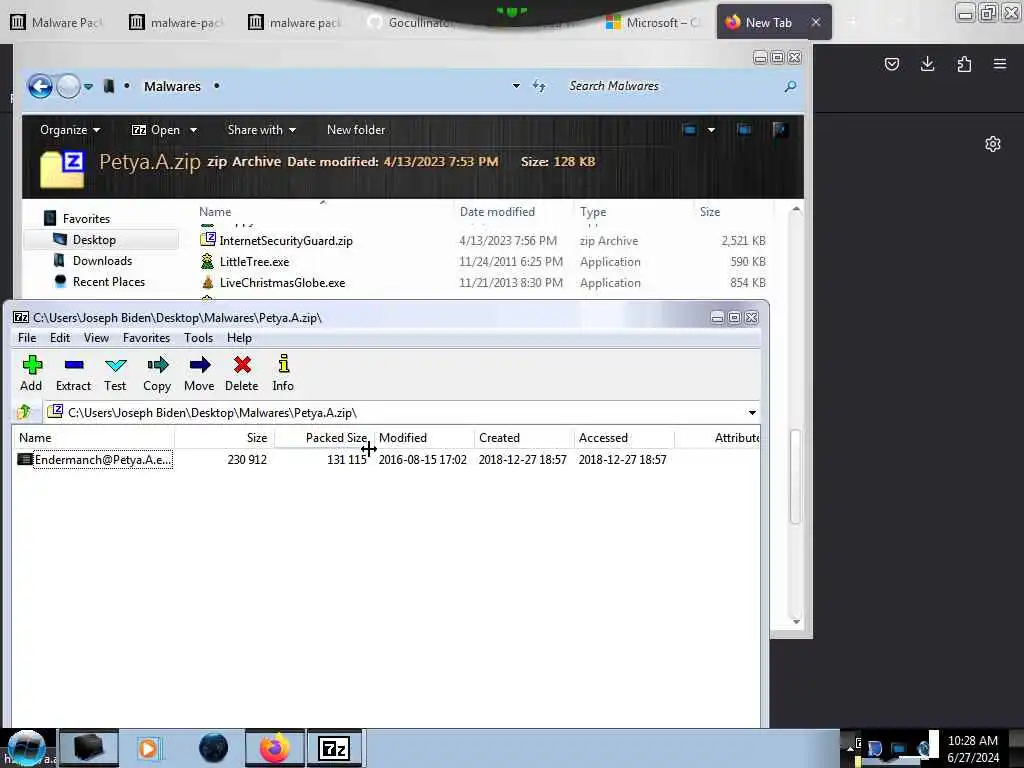The width and height of the screenshot is (1024, 768).
Task: Refresh the Malwares folder view
Action: tap(539, 86)
